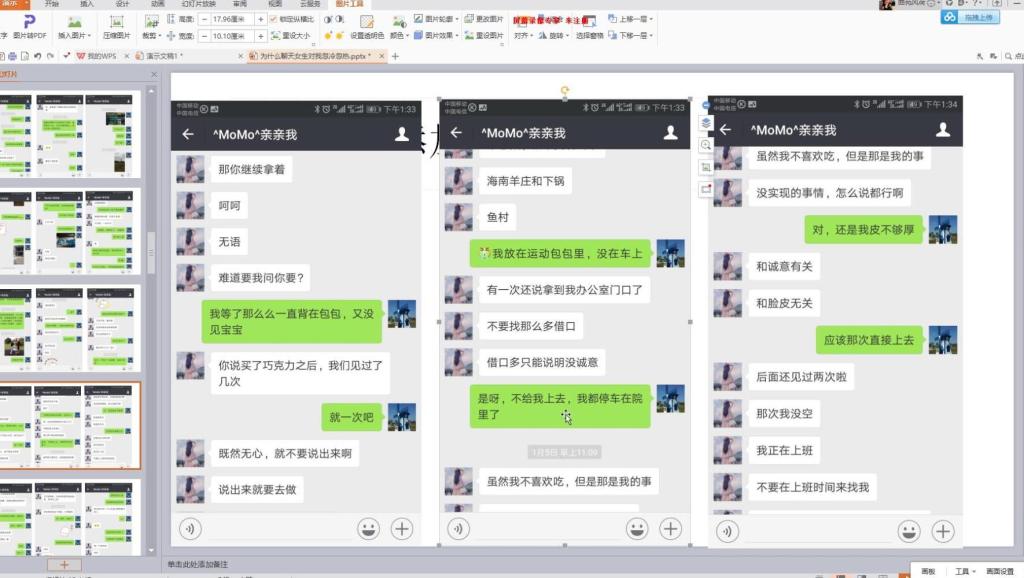1024x578 pixels.
Task: Toggle the 锁定纵横比 lock aspect ratio checkbox
Action: (272, 21)
